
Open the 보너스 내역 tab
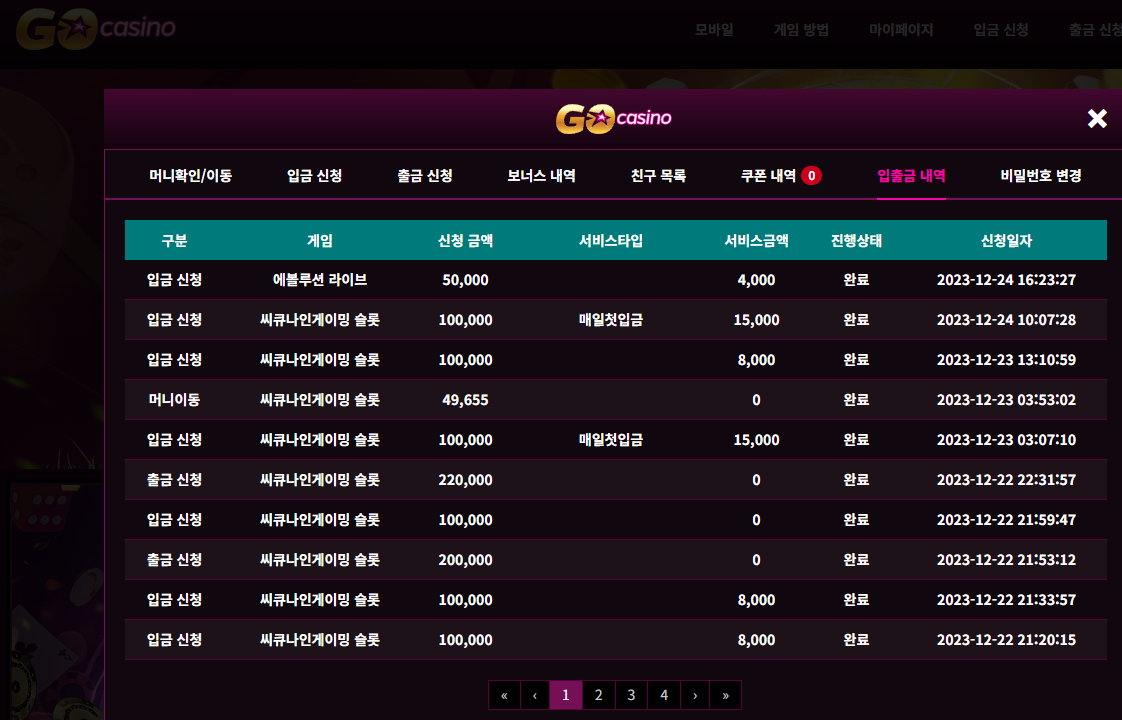click(x=542, y=175)
